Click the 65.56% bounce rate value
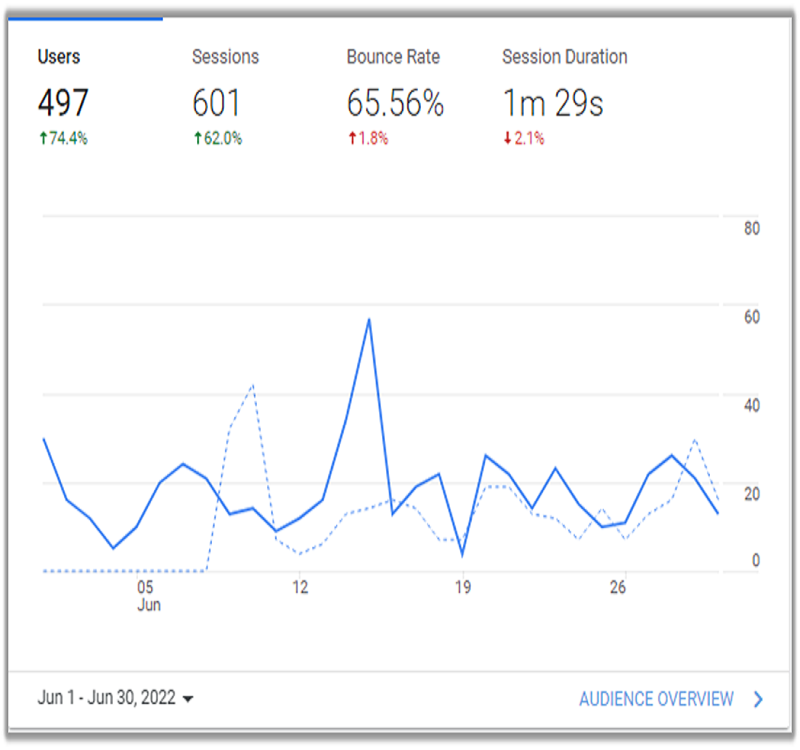The image size is (800, 750). coord(395,103)
